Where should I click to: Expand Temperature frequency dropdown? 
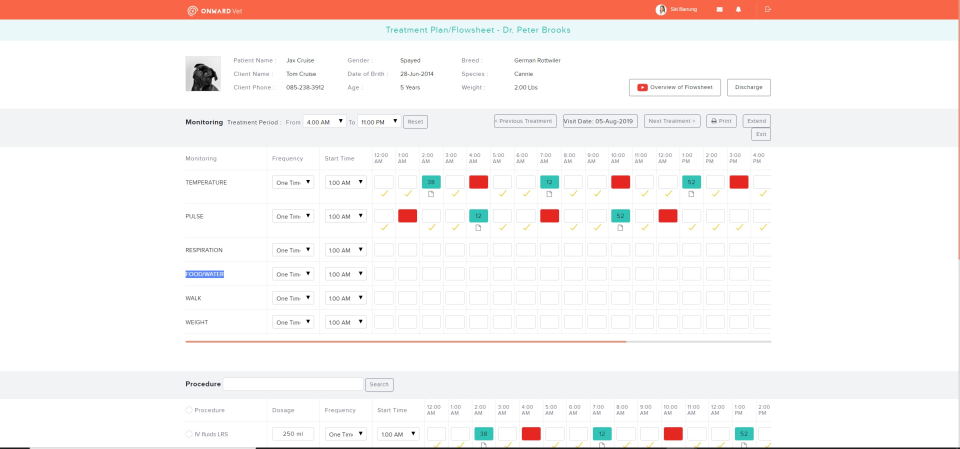tap(293, 182)
